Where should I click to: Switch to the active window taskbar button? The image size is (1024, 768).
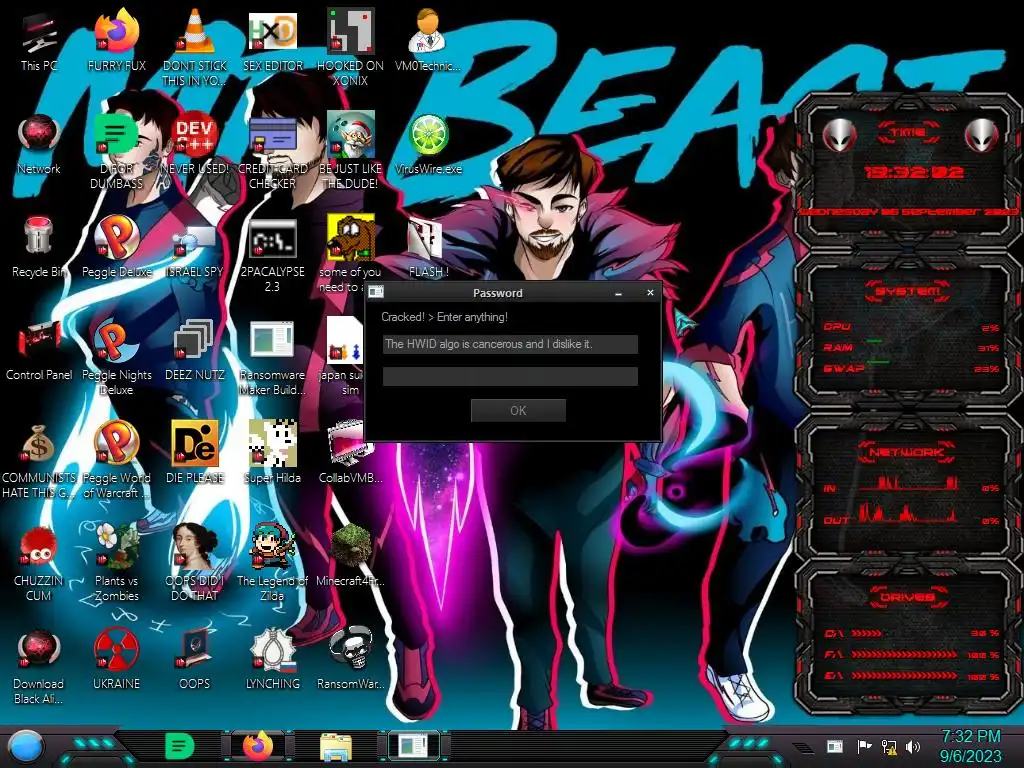tap(414, 746)
